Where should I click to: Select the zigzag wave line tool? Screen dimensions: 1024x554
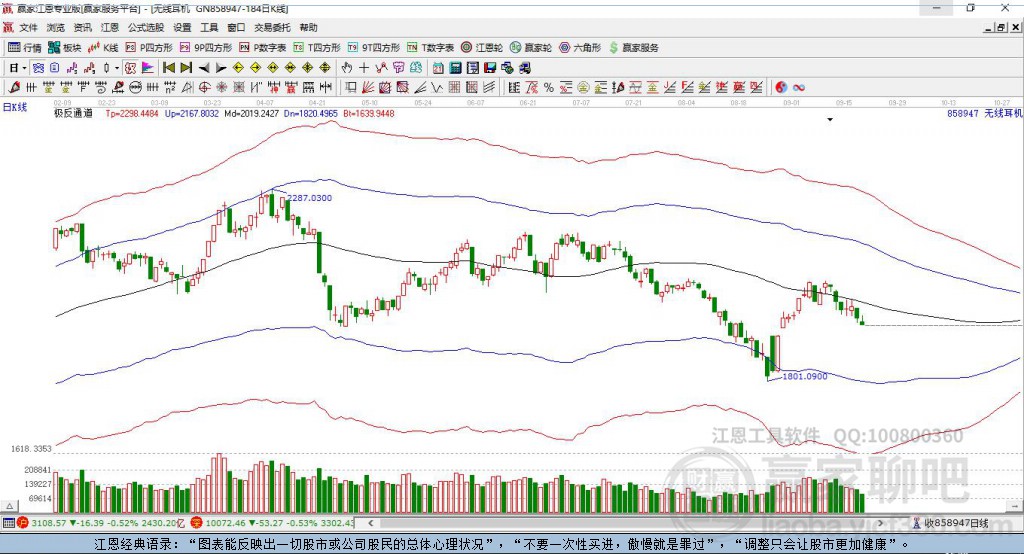pos(437,88)
